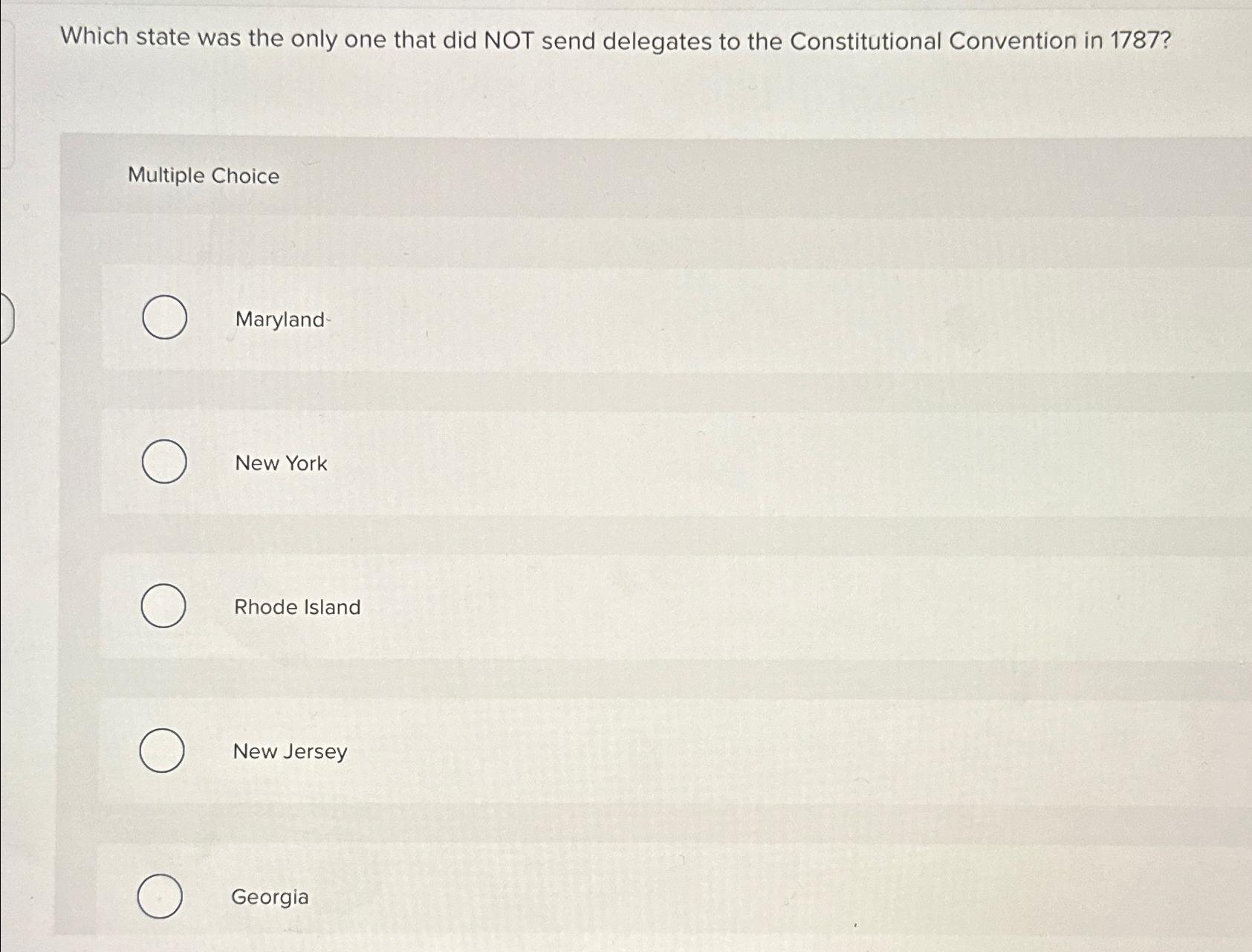1252x952 pixels.
Task: Click the Rhode Island answer text
Action: pos(296,607)
